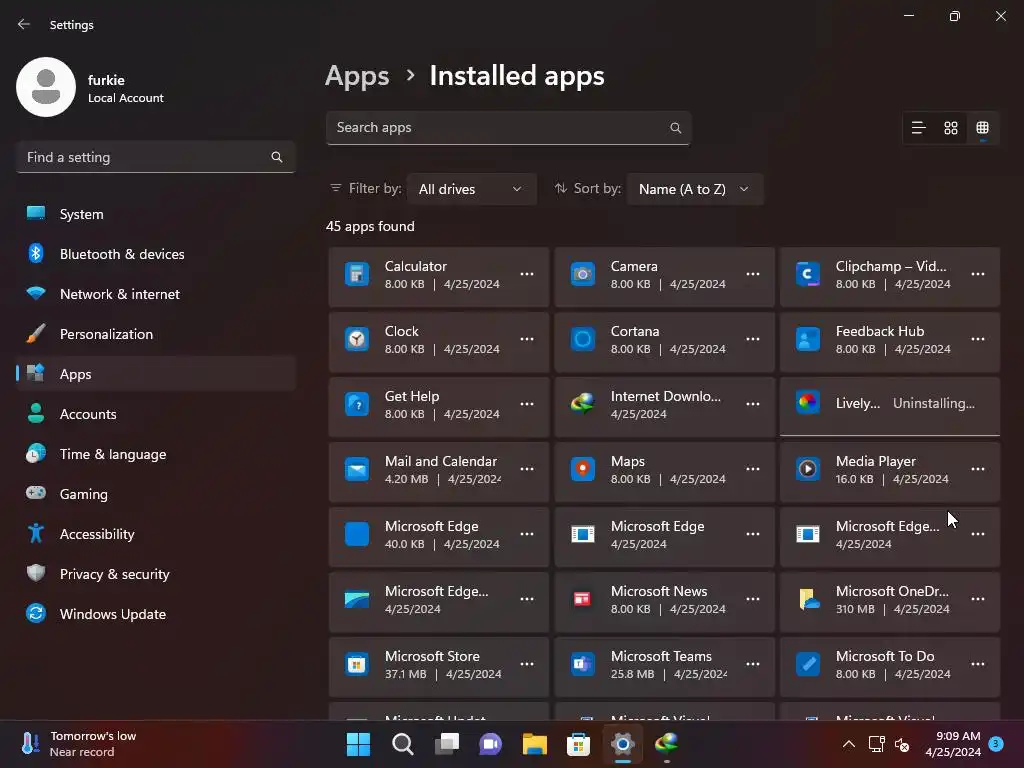
Task: Open more options for Microsoft Teams
Action: [x=753, y=664]
